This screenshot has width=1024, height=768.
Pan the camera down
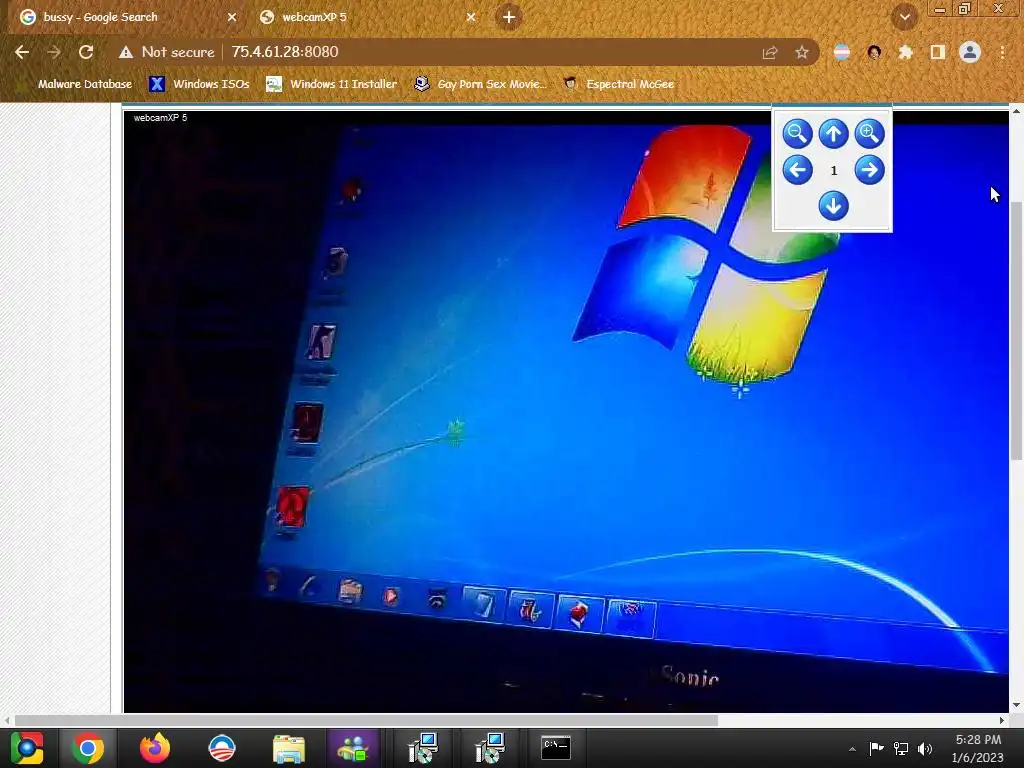pos(833,206)
